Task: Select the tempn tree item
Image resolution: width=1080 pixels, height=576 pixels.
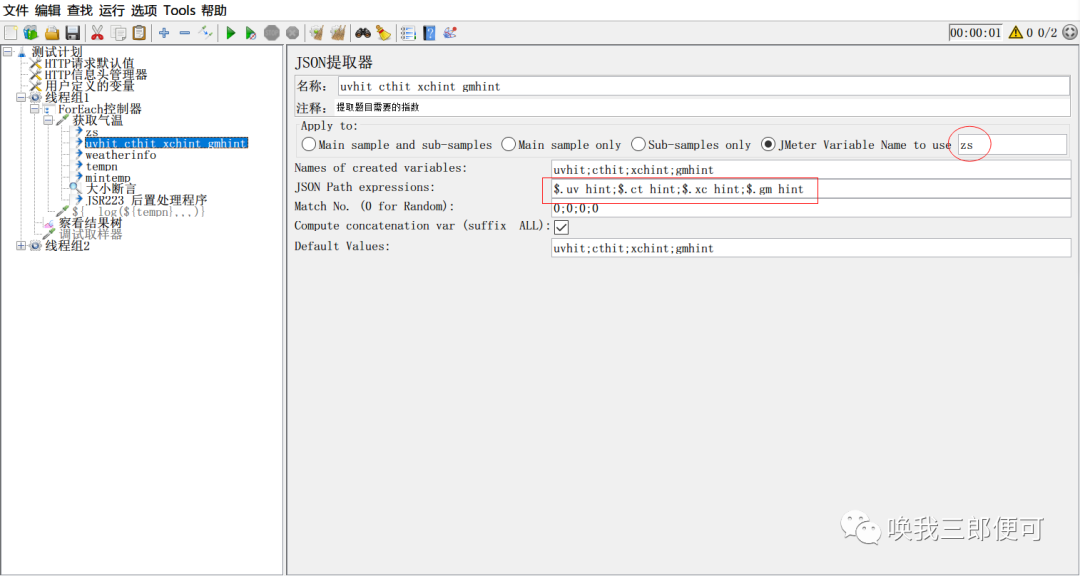Action: click(101, 166)
